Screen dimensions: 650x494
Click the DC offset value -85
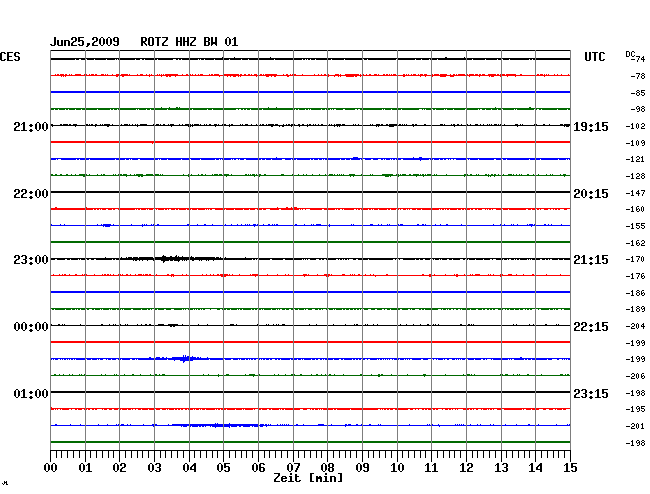[x=638, y=93]
